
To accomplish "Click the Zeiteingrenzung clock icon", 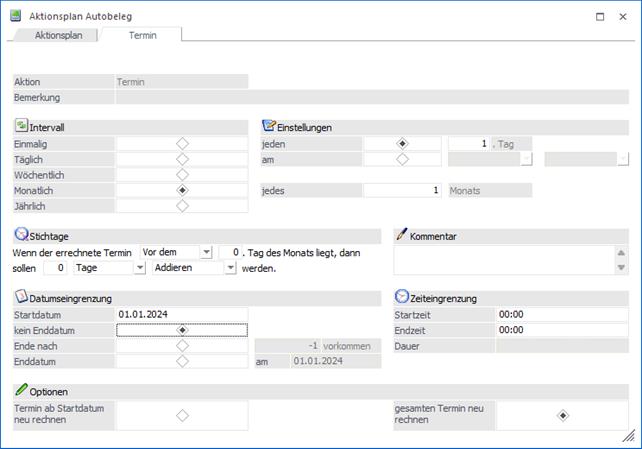I will [402, 297].
